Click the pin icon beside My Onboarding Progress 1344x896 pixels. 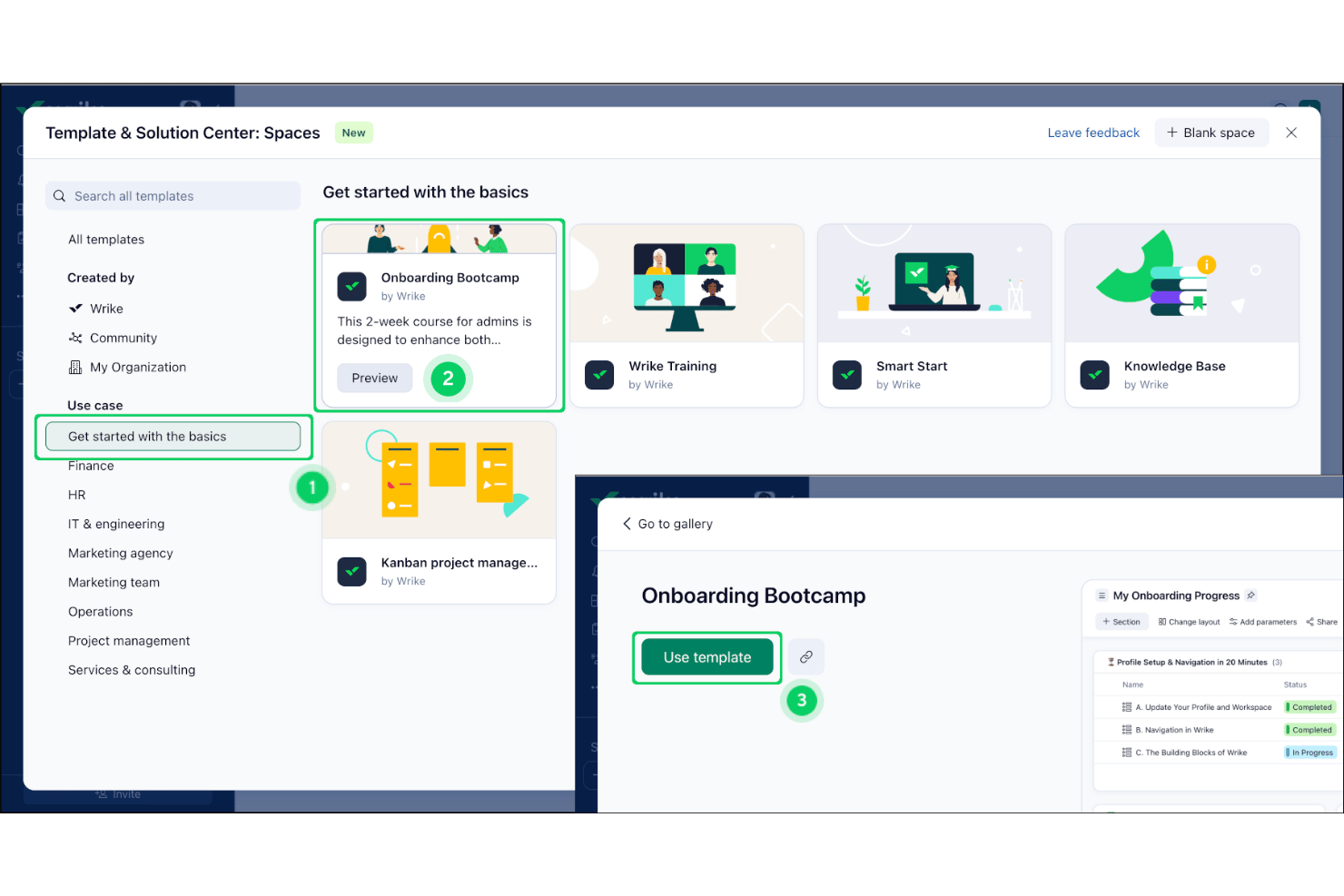[x=1250, y=596]
